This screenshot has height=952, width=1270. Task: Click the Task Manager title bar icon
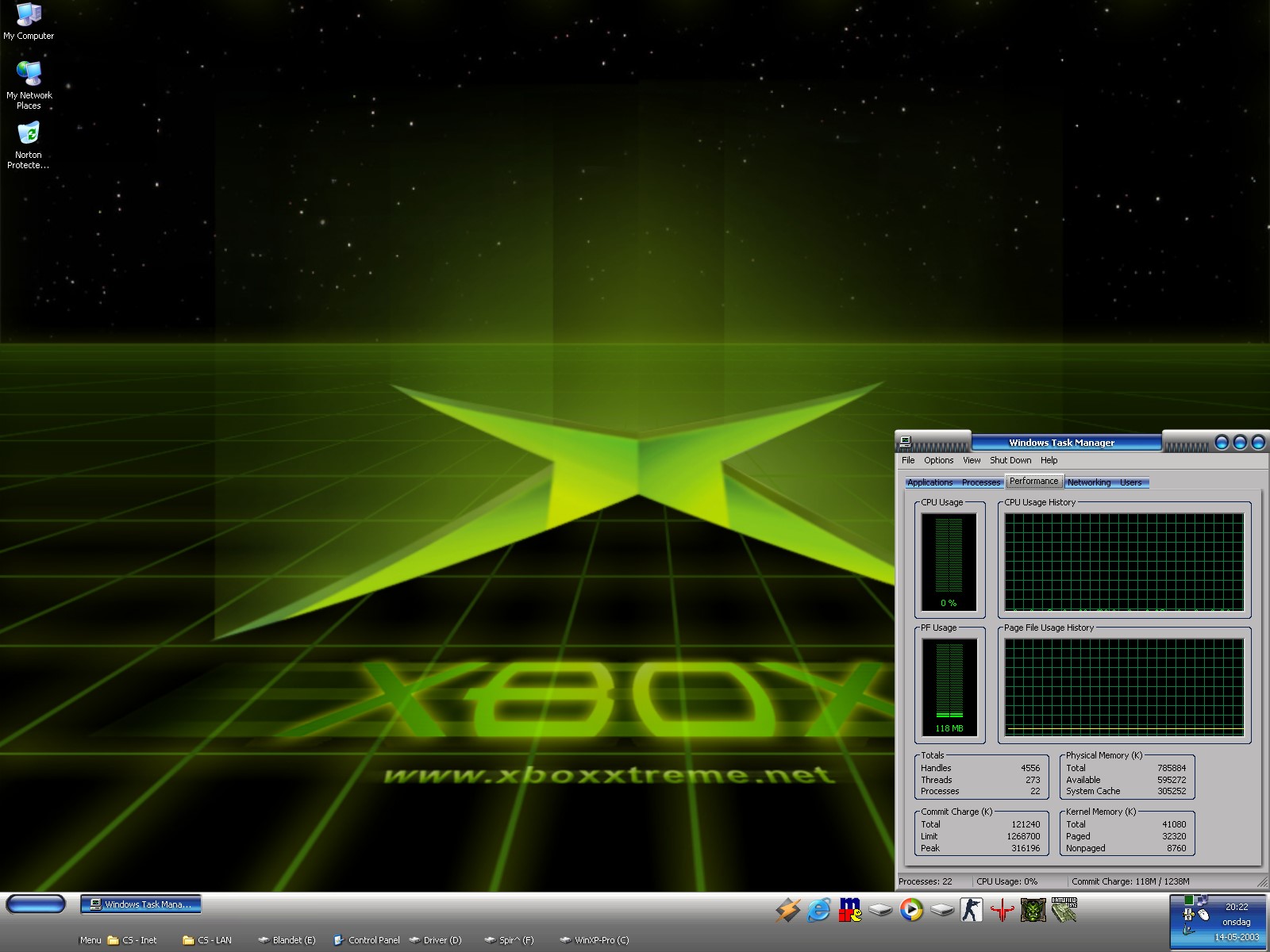click(906, 442)
